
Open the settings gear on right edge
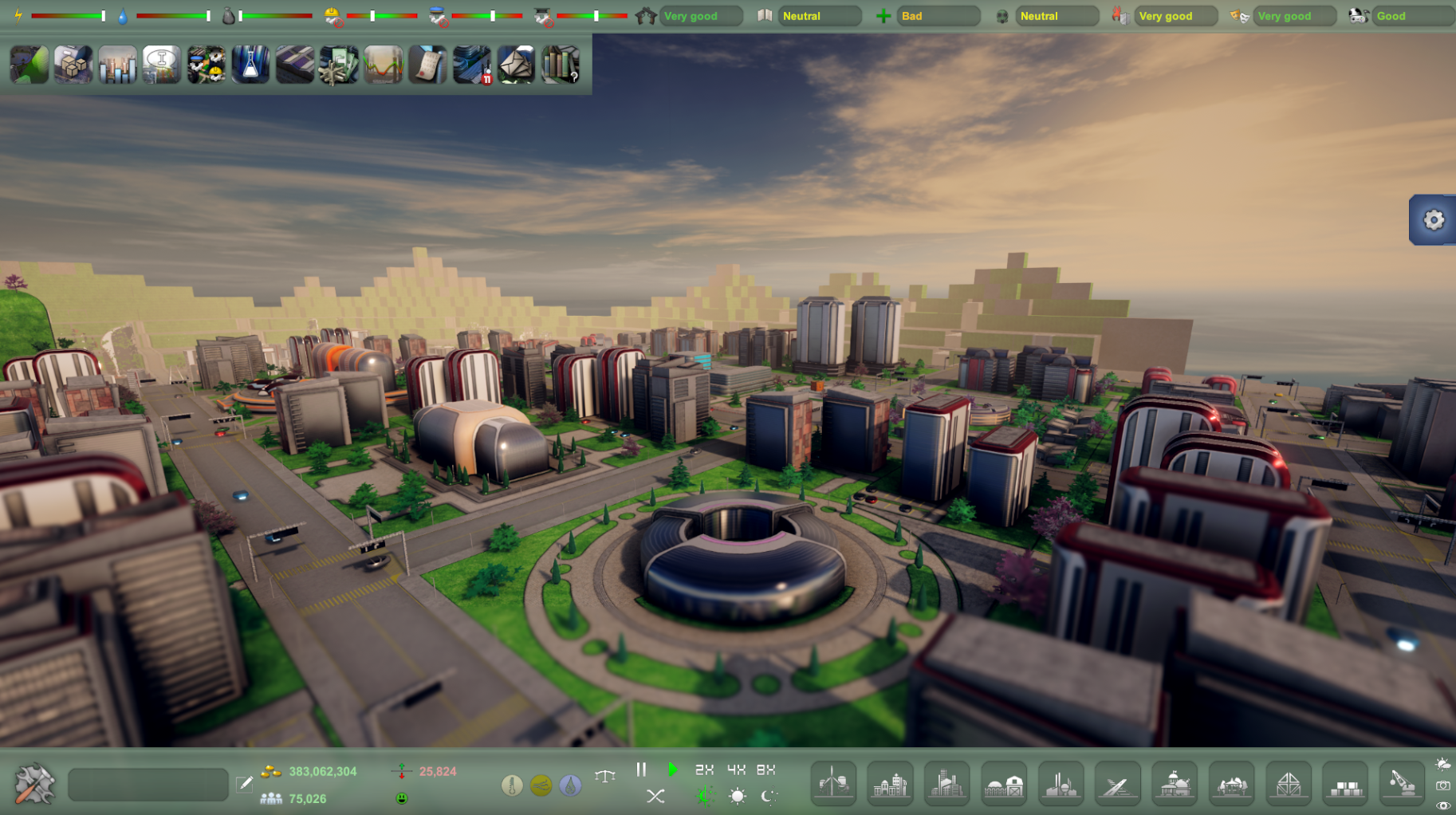[1434, 220]
